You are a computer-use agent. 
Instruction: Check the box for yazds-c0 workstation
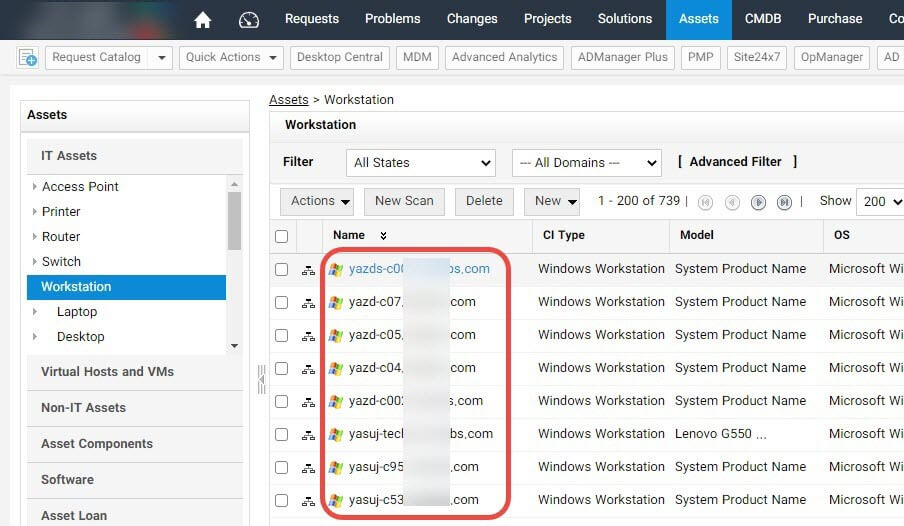pyautogui.click(x=281, y=269)
